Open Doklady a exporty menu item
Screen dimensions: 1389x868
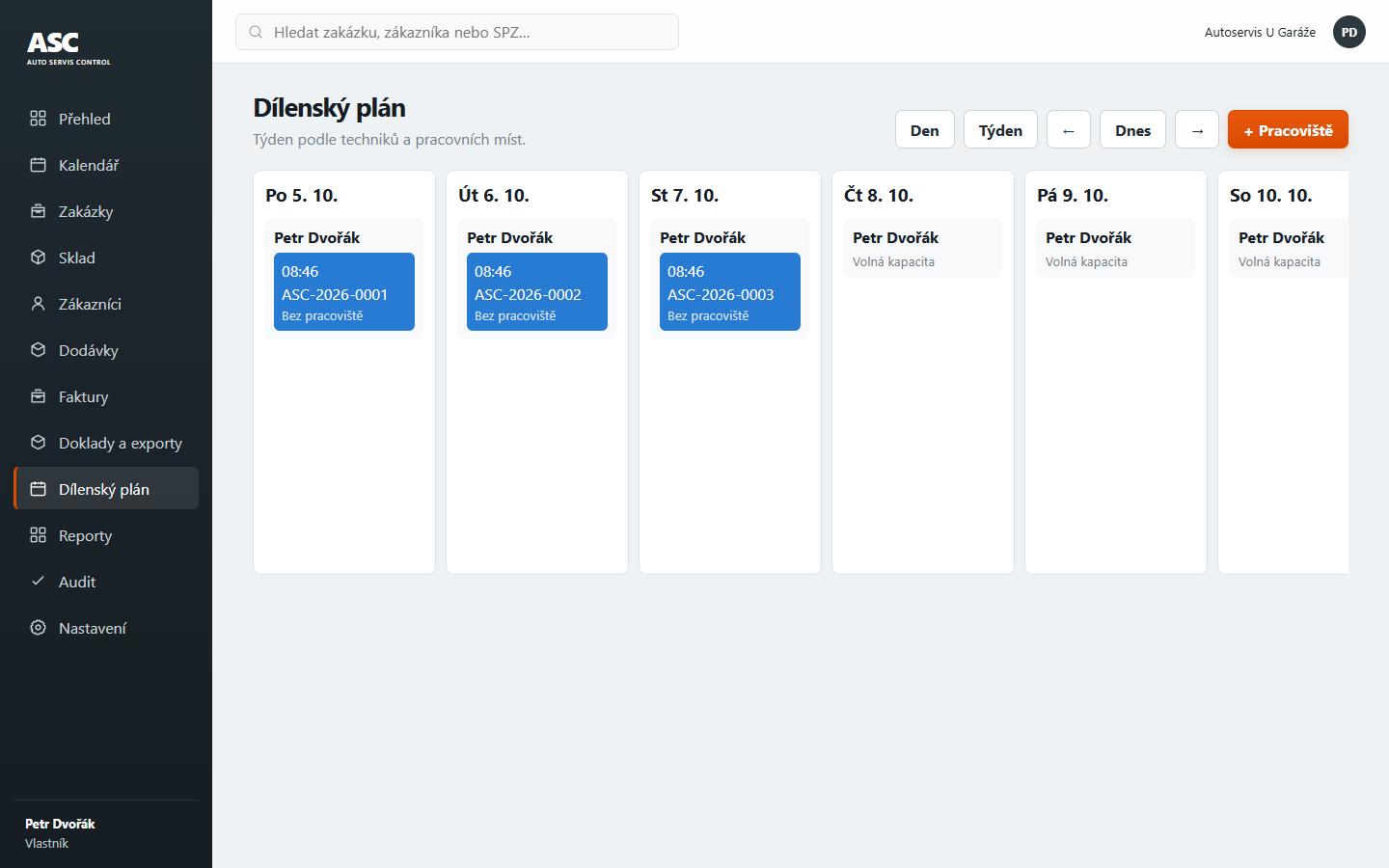(106, 443)
